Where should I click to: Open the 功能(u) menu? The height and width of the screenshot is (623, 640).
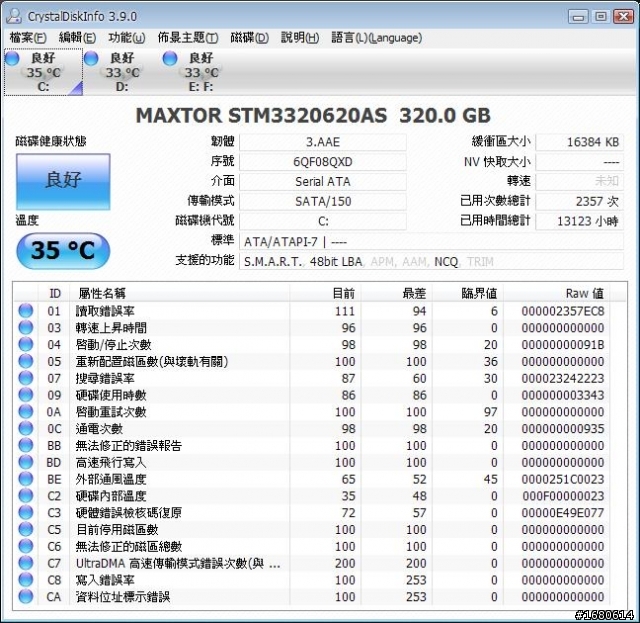[x=127, y=38]
